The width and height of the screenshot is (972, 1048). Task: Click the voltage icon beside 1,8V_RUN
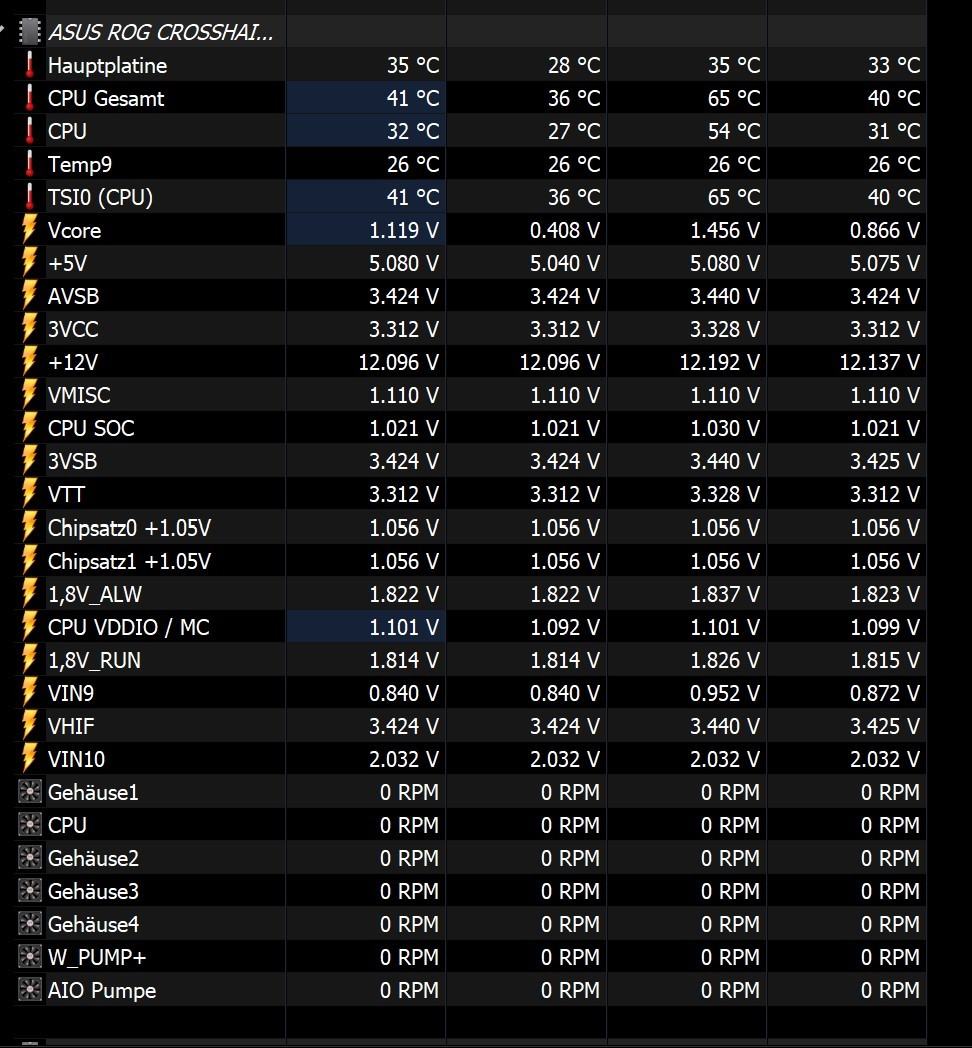pyautogui.click(x=29, y=660)
